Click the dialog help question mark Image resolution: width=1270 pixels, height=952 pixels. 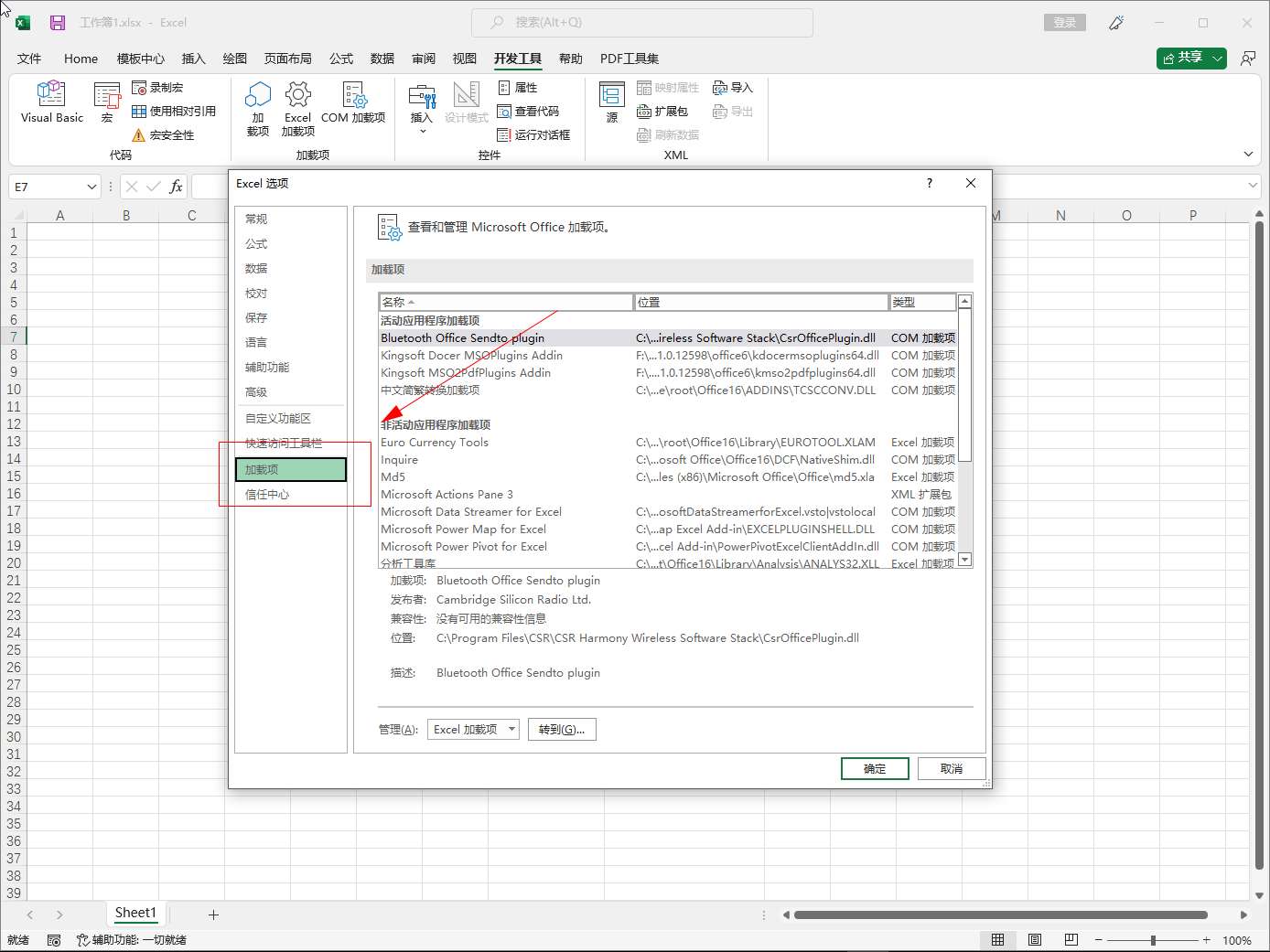click(x=930, y=184)
